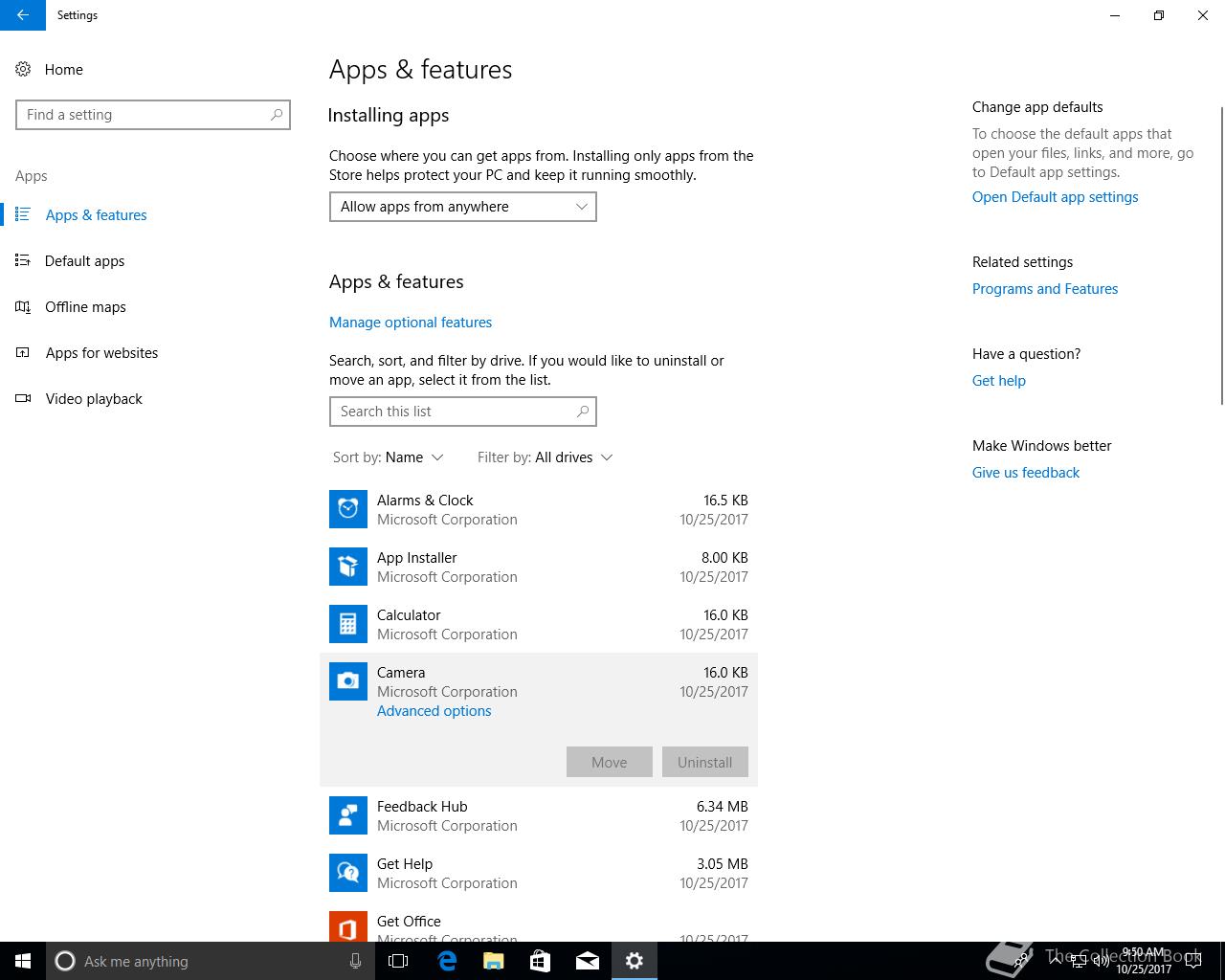Image resolution: width=1225 pixels, height=980 pixels.
Task: Click the vertical scrollbar of the page
Action: click(1221, 256)
